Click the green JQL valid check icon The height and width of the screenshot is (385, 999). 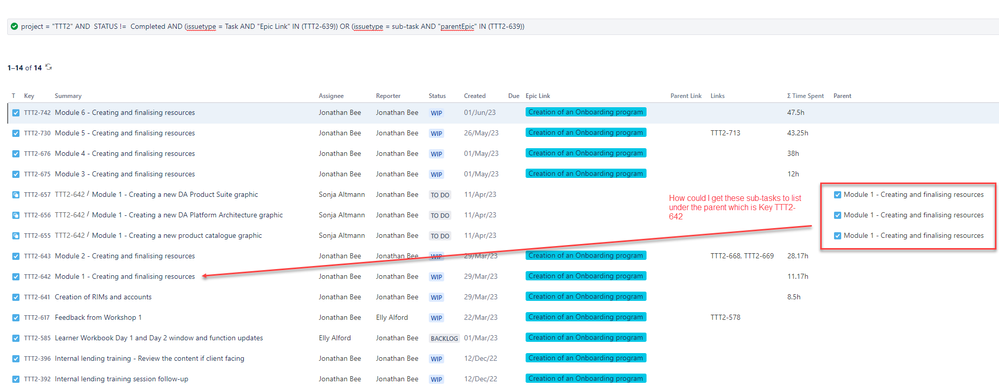[15, 26]
